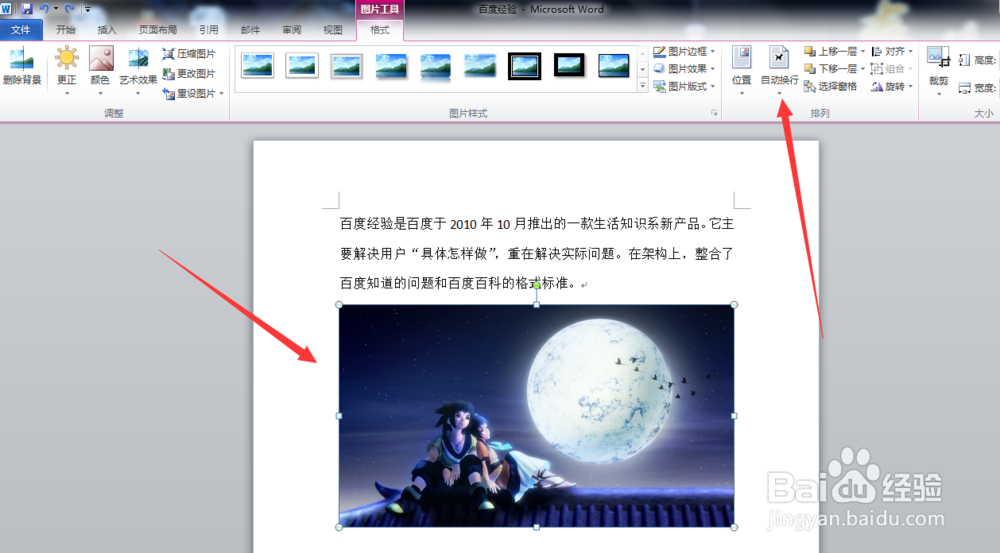The width and height of the screenshot is (1000, 553).
Task: Open 更正 (Corrections) brightness options
Action: pos(66,70)
